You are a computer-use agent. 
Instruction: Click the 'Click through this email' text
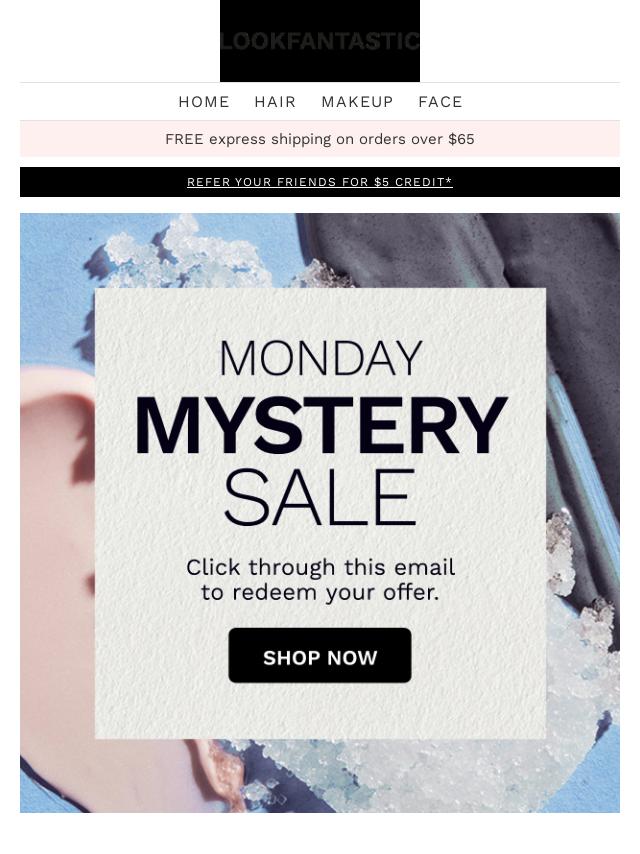pos(320,567)
